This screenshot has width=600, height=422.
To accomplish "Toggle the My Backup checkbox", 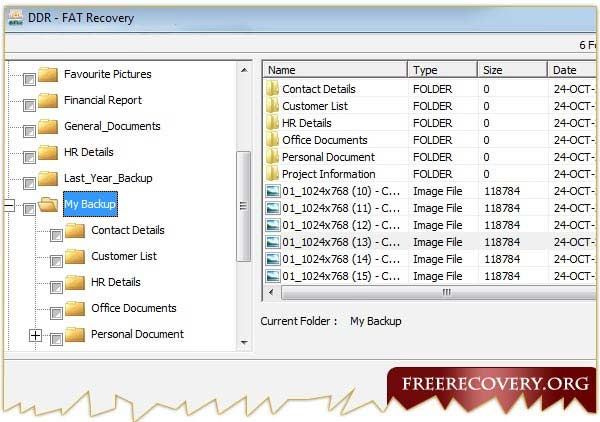I will pyautogui.click(x=29, y=210).
